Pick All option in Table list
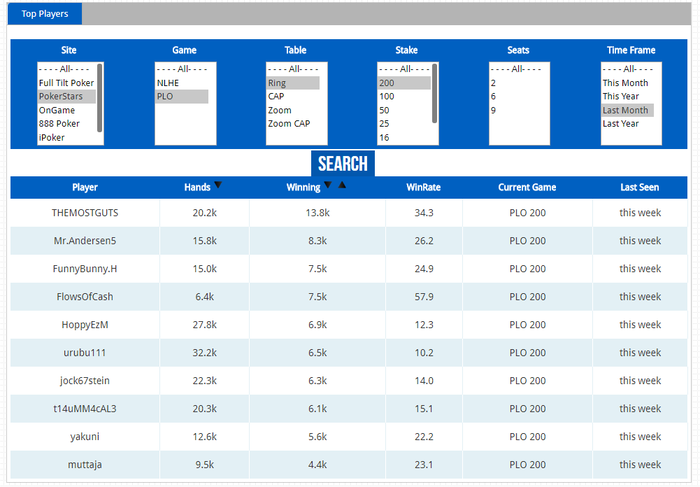 293,69
